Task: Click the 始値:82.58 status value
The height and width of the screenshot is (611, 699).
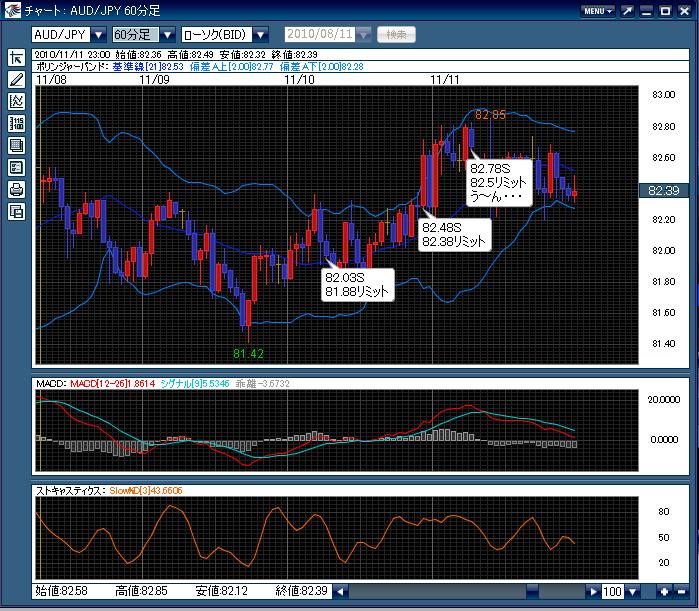Action: tap(62, 591)
